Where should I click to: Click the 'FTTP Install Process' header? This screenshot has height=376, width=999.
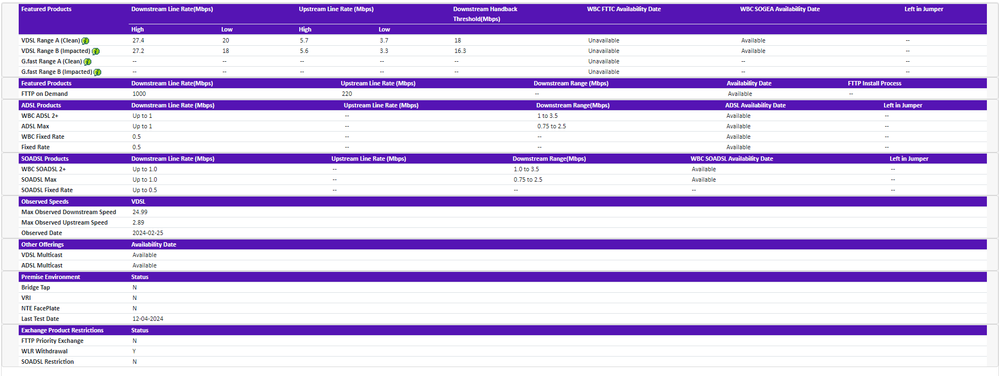pos(874,83)
